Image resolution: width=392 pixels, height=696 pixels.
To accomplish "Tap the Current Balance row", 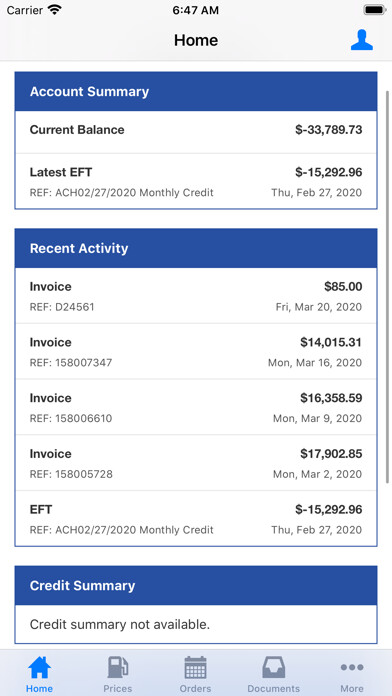I will pyautogui.click(x=196, y=132).
